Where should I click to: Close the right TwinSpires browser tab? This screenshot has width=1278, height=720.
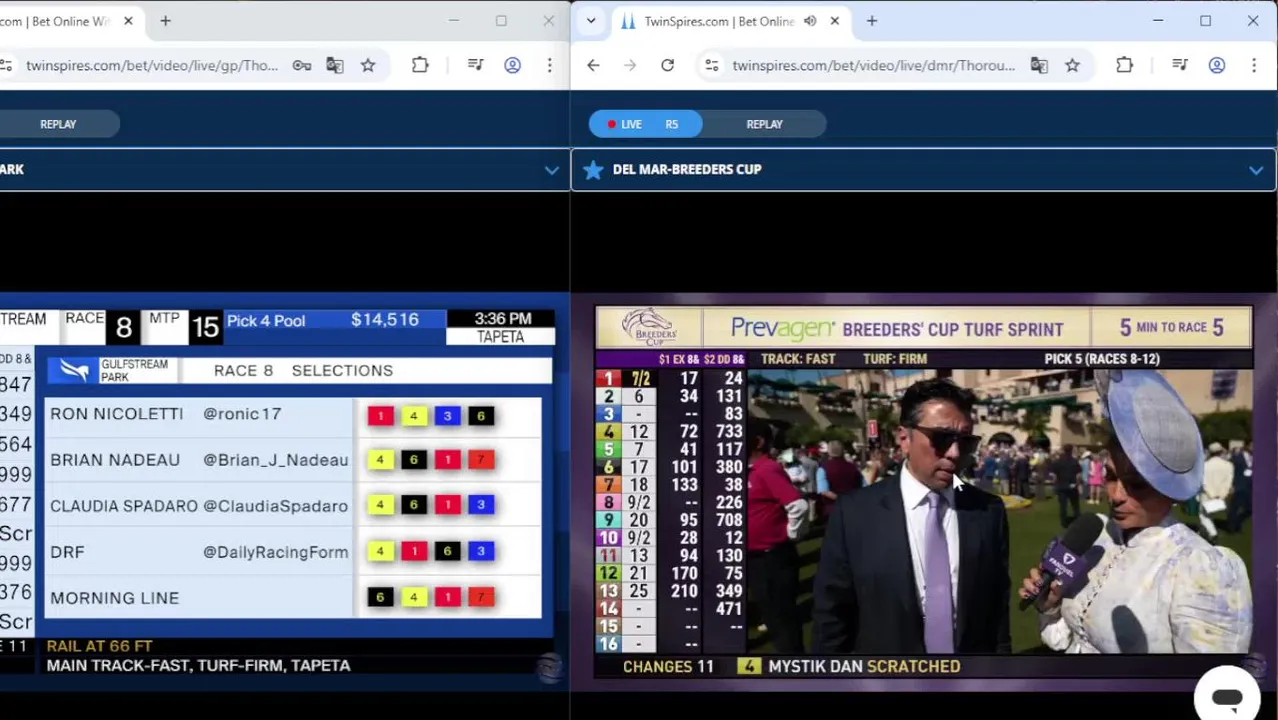click(834, 21)
